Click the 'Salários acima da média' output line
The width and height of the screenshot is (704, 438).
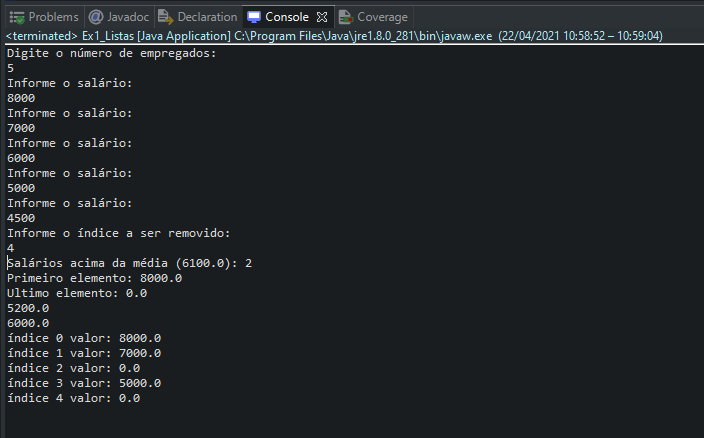pyautogui.click(x=129, y=263)
